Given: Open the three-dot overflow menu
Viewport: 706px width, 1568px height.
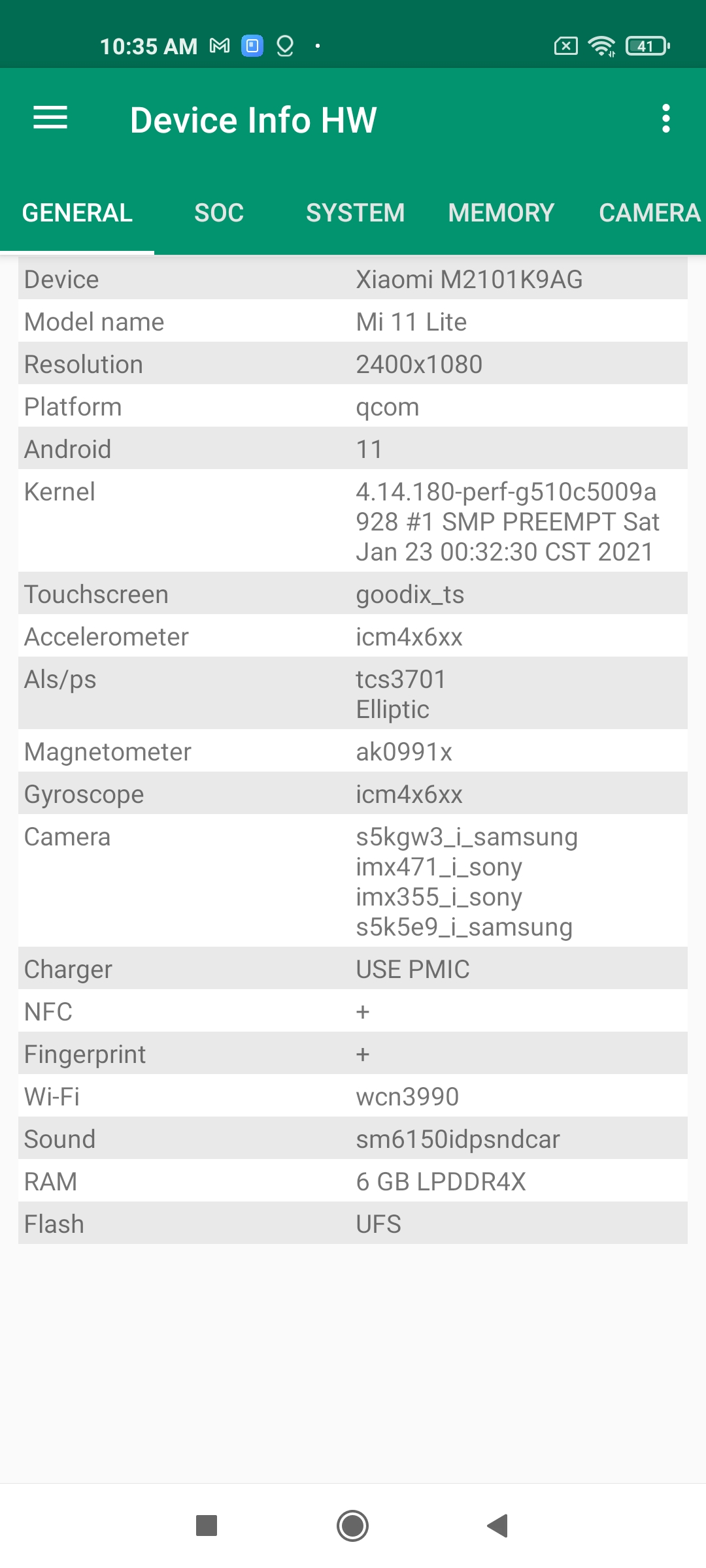Looking at the screenshot, I should point(665,118).
